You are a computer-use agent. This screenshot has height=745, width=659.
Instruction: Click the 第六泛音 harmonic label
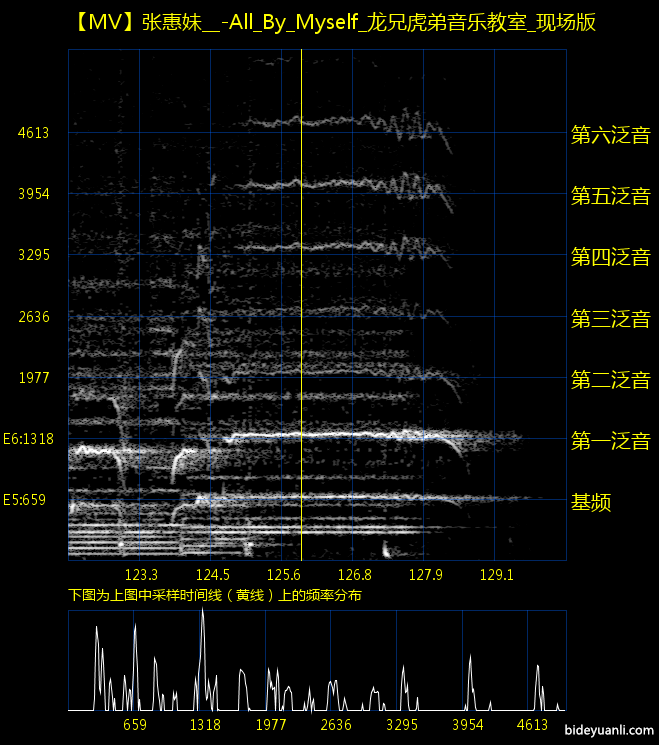pyautogui.click(x=610, y=135)
